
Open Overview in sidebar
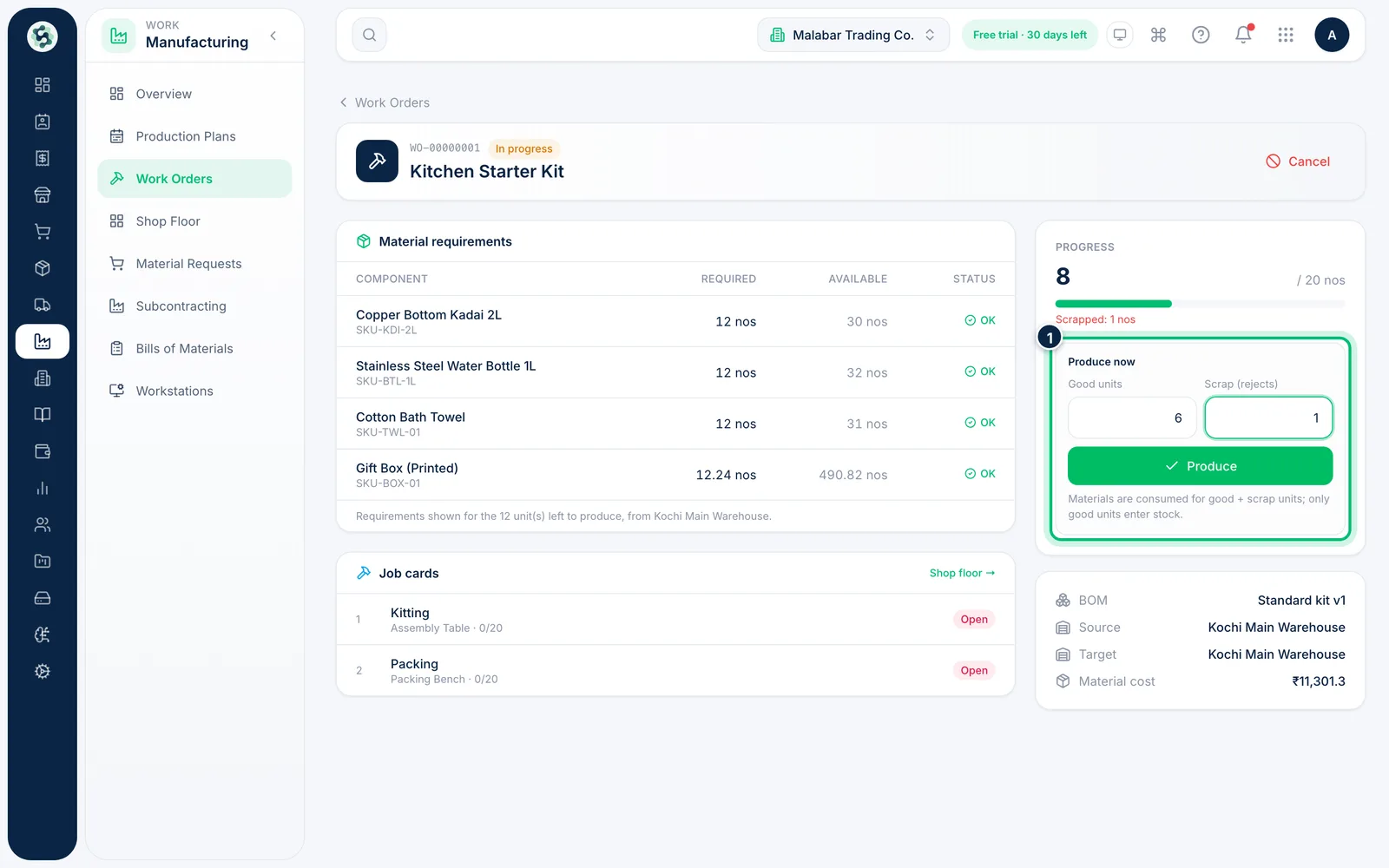tap(194, 94)
